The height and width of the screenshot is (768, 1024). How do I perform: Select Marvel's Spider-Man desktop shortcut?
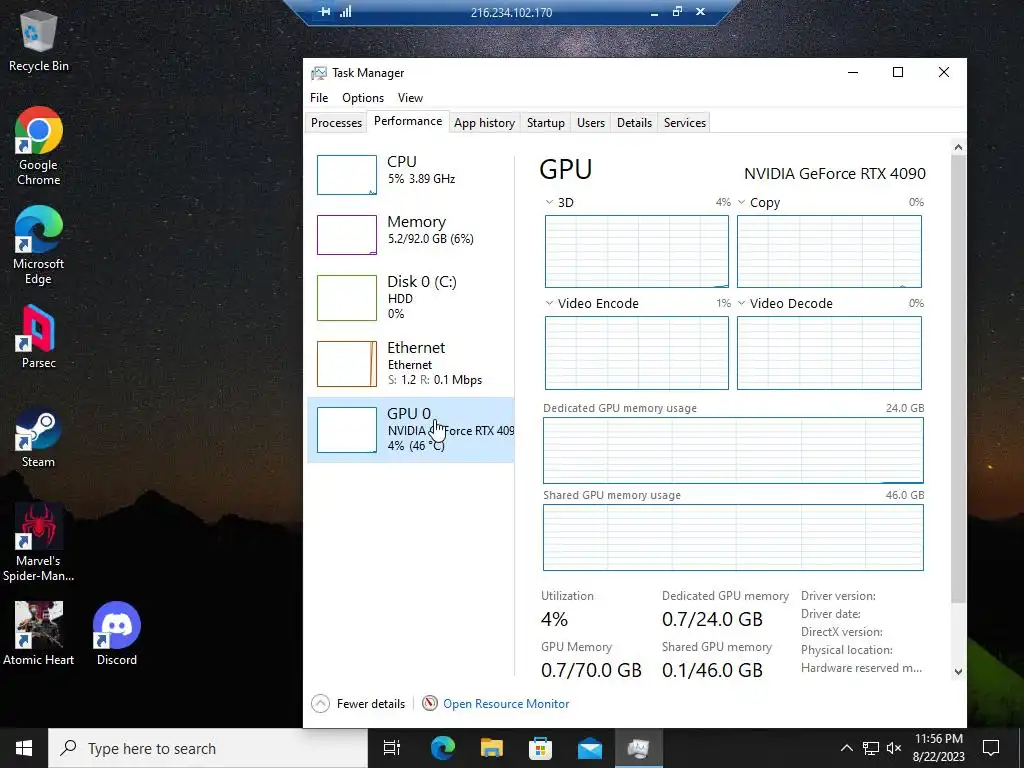tap(39, 542)
